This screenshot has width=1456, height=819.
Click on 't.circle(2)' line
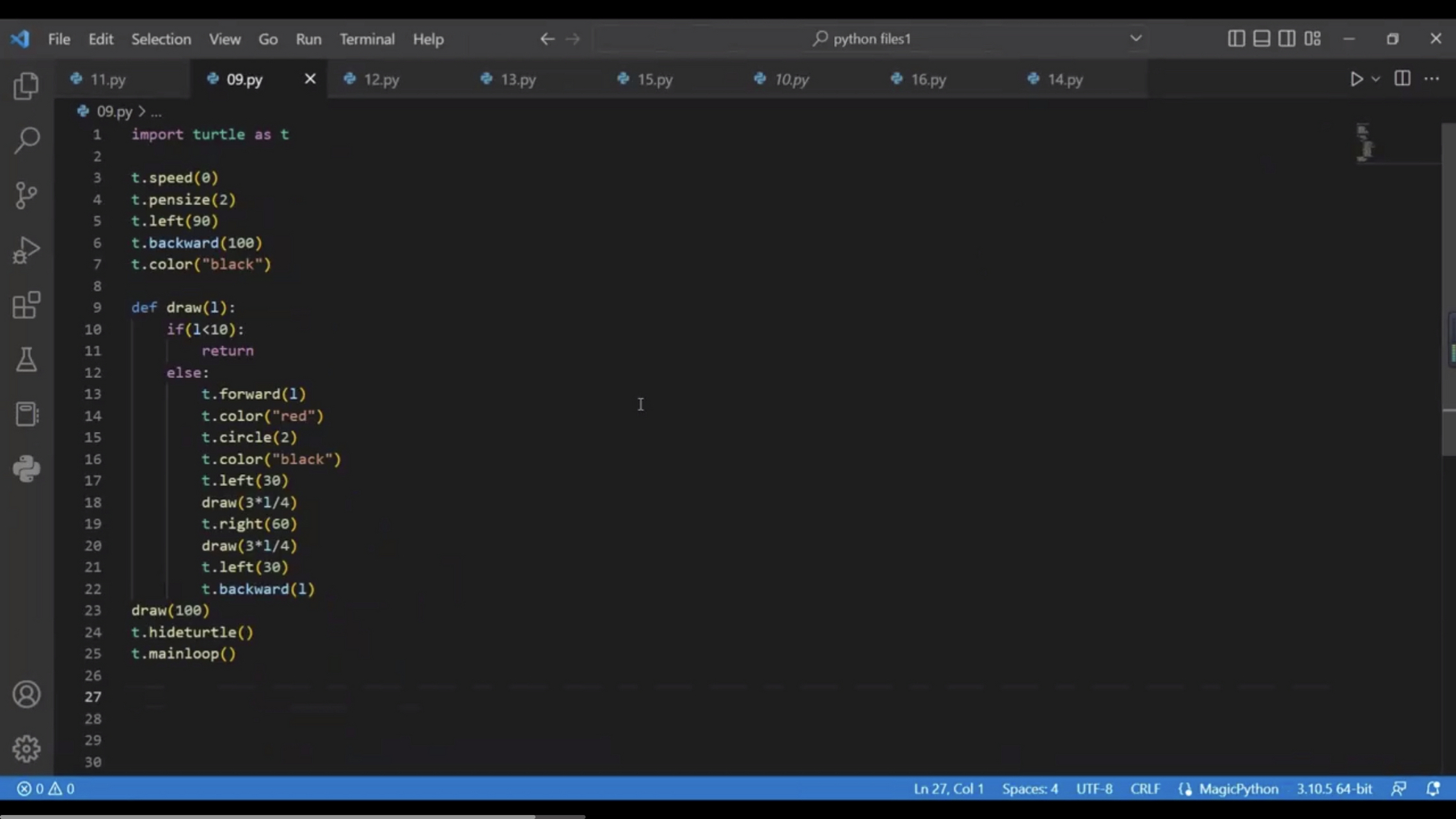pyautogui.click(x=249, y=438)
